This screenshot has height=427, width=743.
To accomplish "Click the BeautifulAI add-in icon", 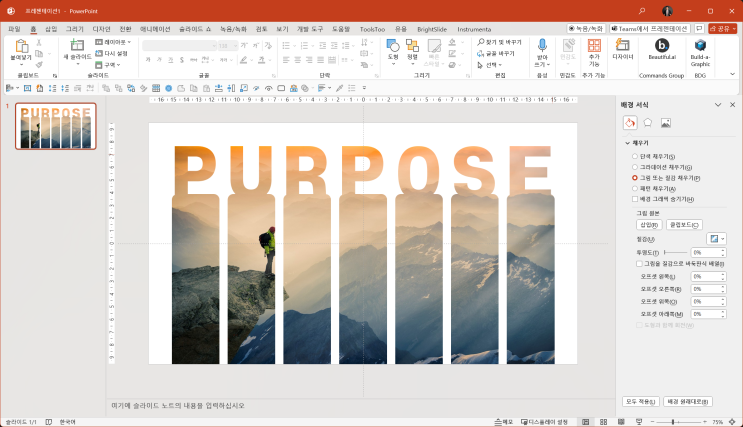I will pyautogui.click(x=662, y=47).
